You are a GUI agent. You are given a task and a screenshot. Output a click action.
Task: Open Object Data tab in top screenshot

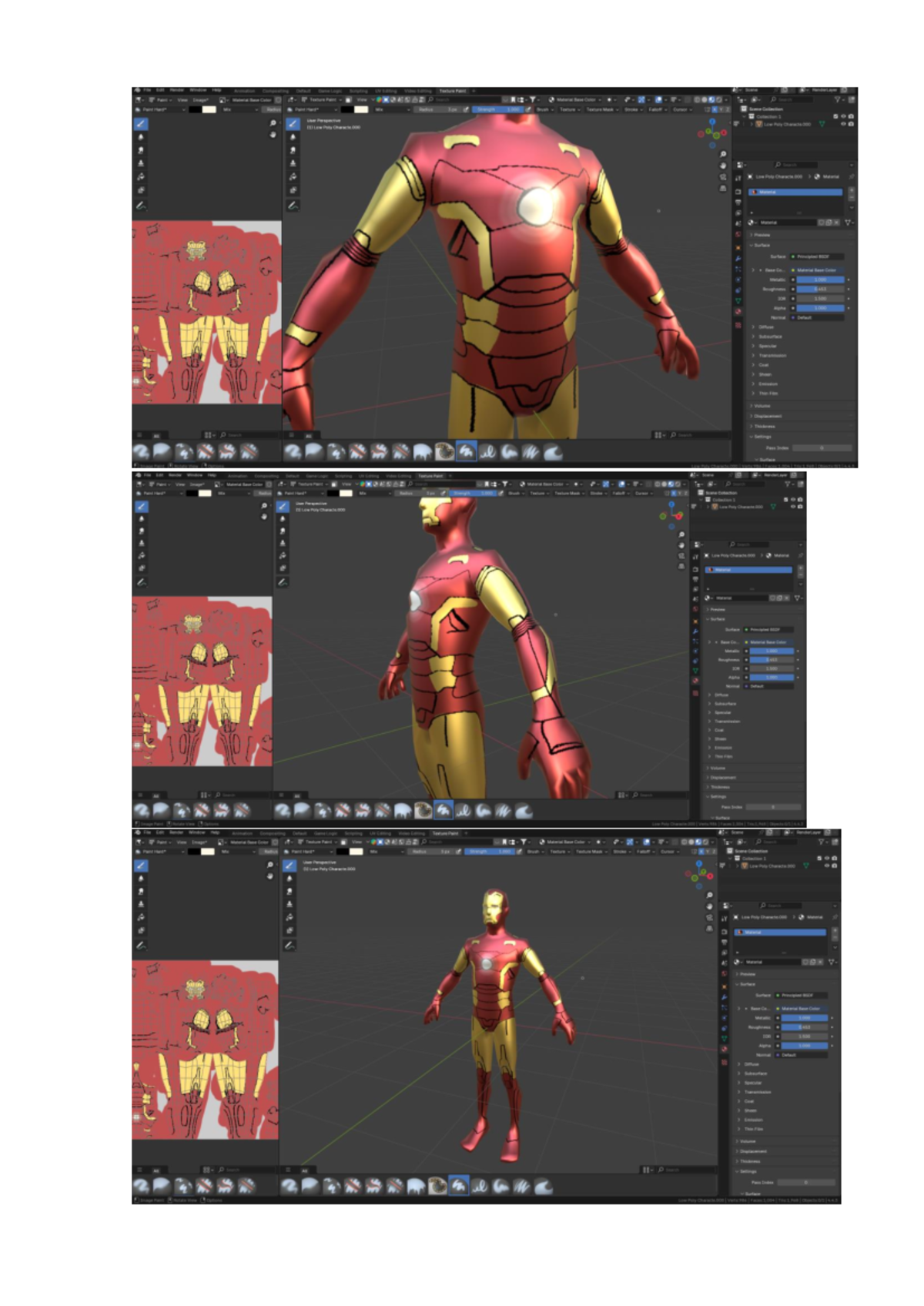coord(738,300)
